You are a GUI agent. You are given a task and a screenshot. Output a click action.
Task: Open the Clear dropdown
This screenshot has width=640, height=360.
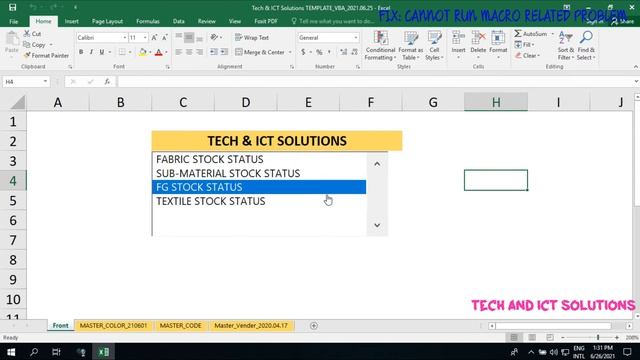click(x=527, y=56)
